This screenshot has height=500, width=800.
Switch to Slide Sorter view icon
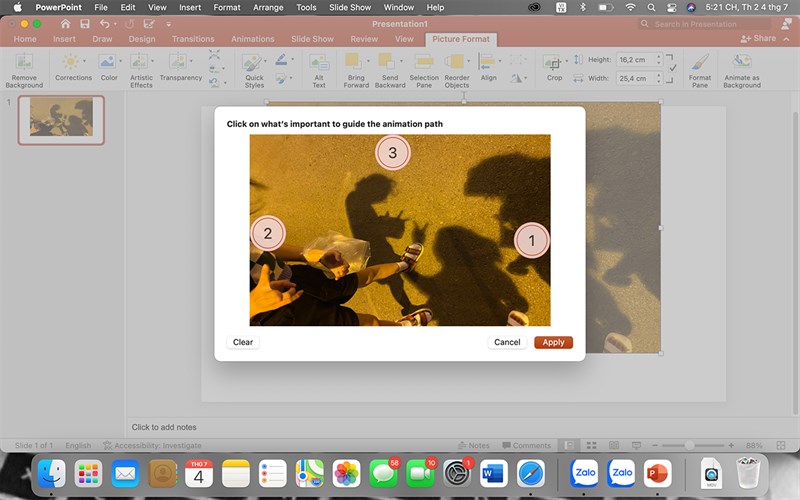click(x=591, y=445)
